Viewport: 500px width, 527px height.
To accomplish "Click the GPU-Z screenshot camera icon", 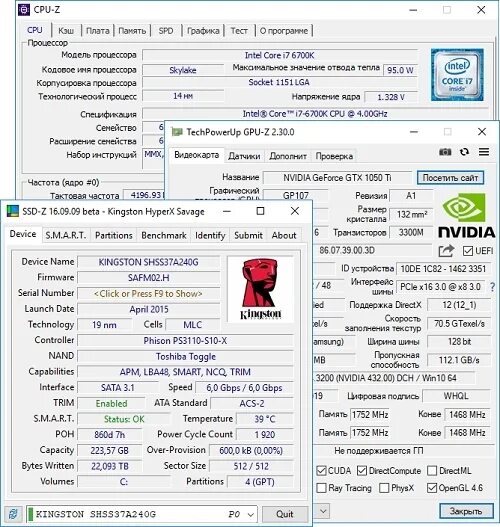I will tap(445, 152).
